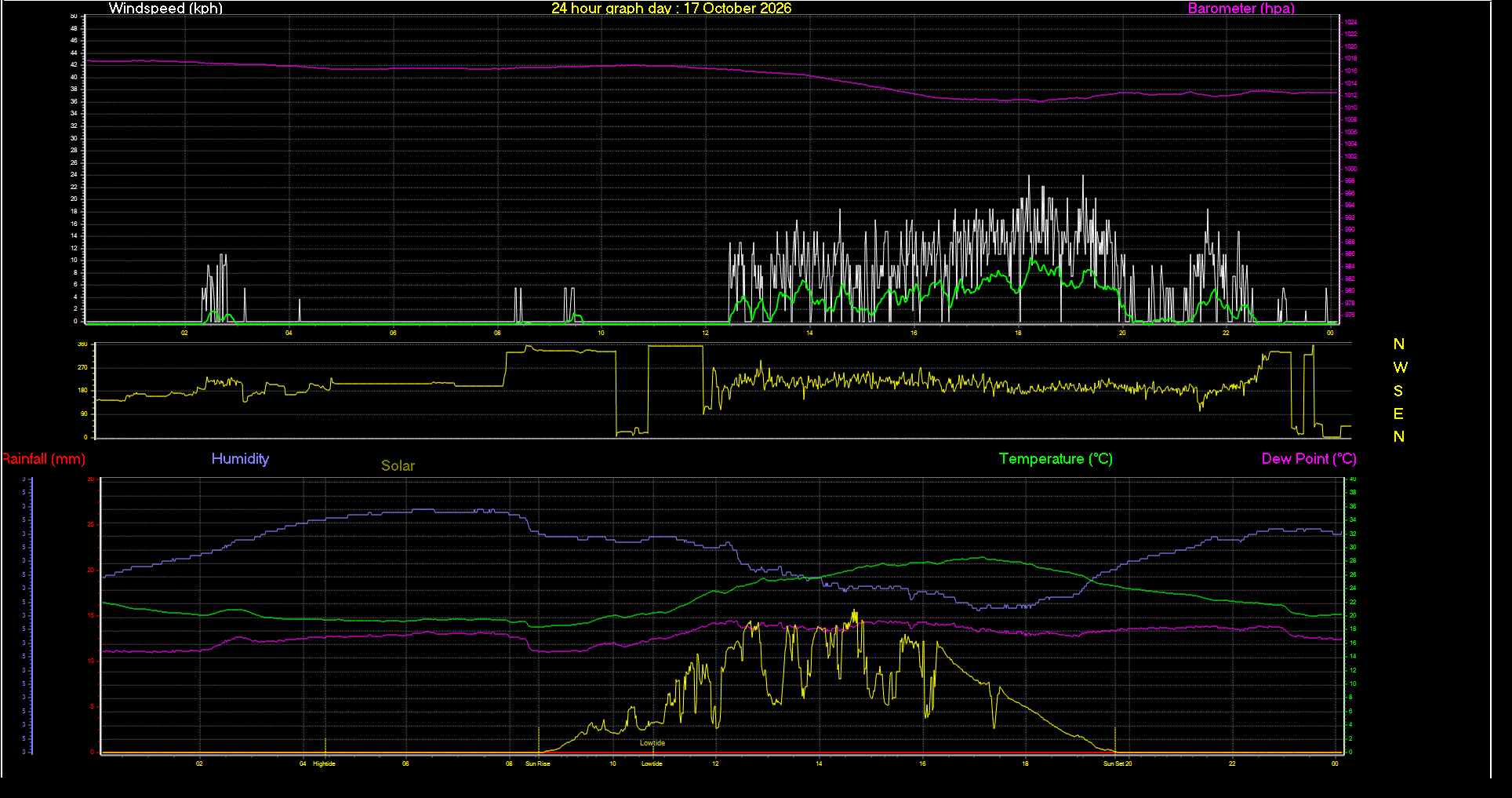
Task: Click the 'Barometer (hpa)' label
Action: click(x=1241, y=9)
